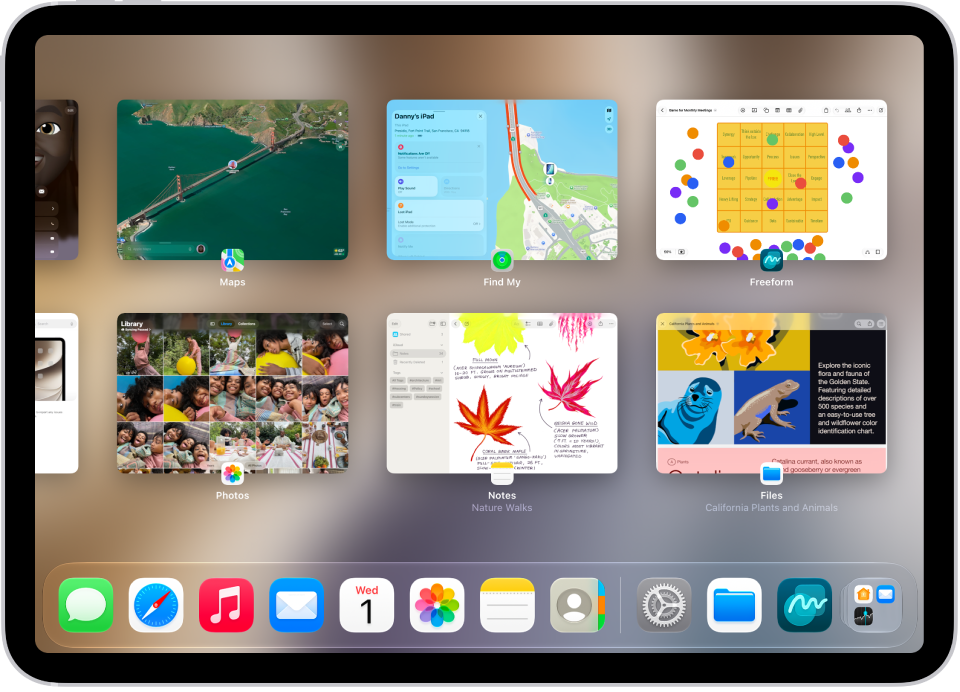Open Freeform from the dock
Viewport: 960px width, 692px height.
point(804,605)
